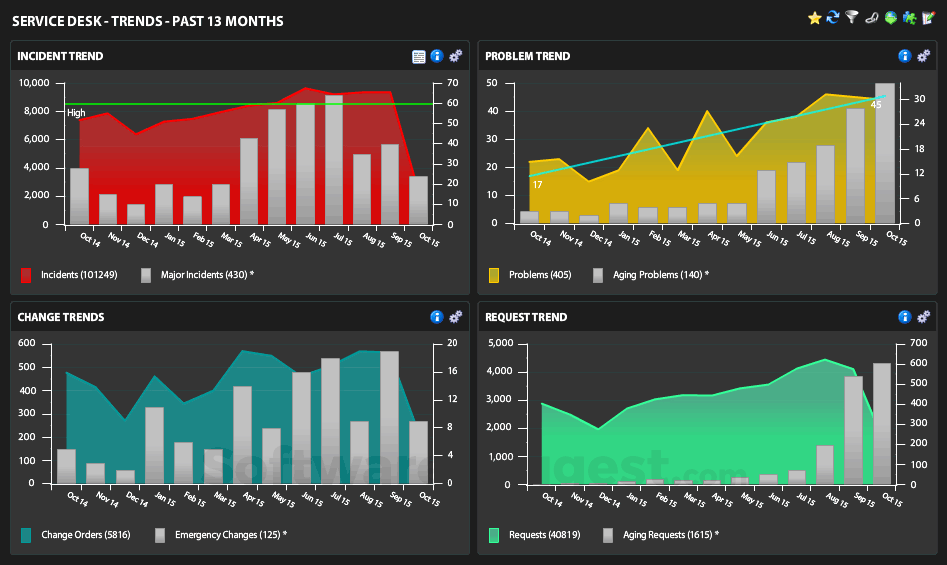Click the teal Change Orders legend swatch
947x565 pixels.
click(26, 535)
